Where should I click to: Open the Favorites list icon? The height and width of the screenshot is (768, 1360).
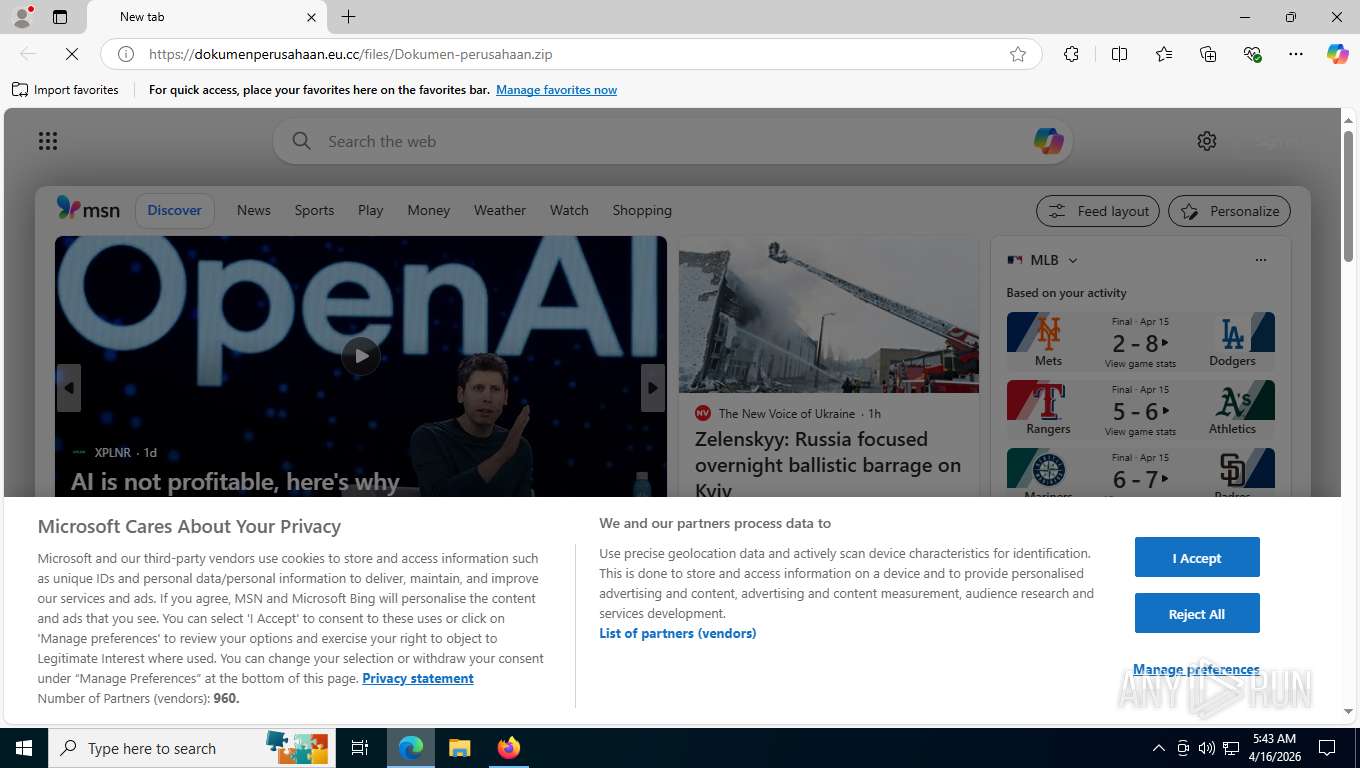click(1164, 54)
